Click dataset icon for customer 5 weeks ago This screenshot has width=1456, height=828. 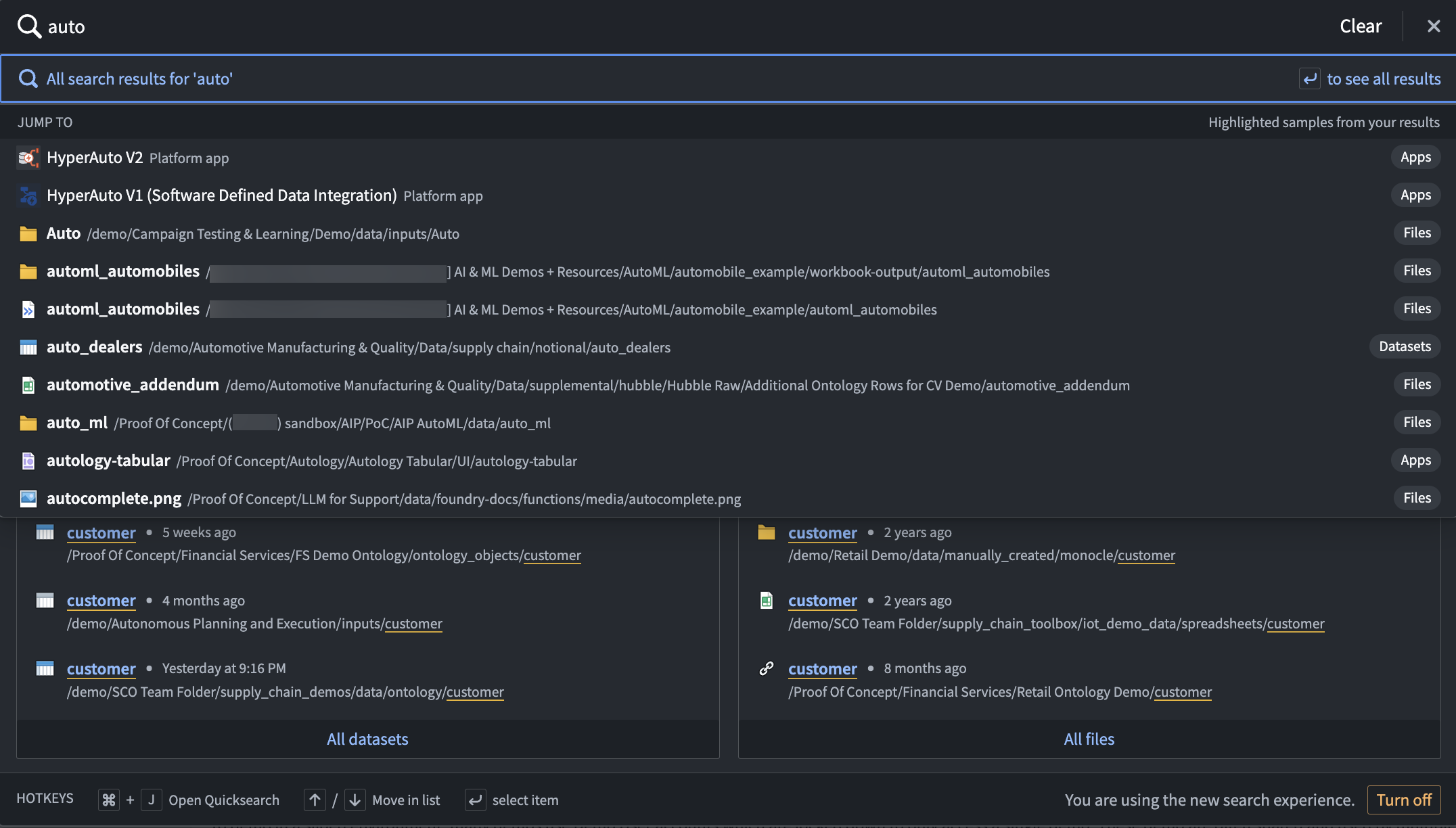point(45,532)
